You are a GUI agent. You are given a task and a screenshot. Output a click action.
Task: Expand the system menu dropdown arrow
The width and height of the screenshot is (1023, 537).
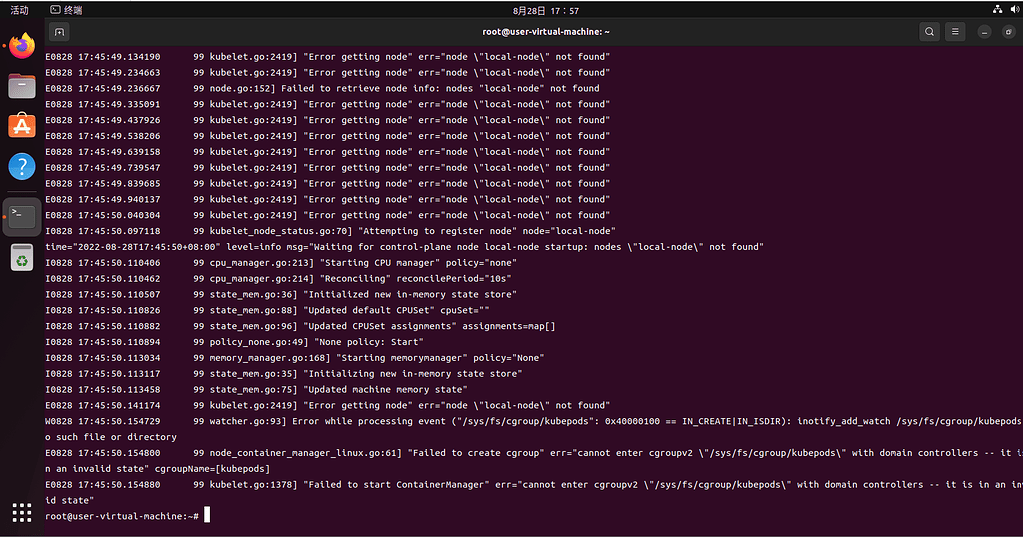click(1014, 9)
